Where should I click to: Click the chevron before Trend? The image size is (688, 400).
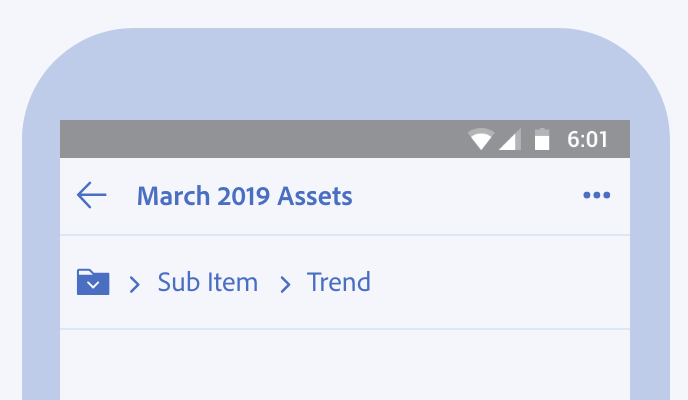[285, 285]
